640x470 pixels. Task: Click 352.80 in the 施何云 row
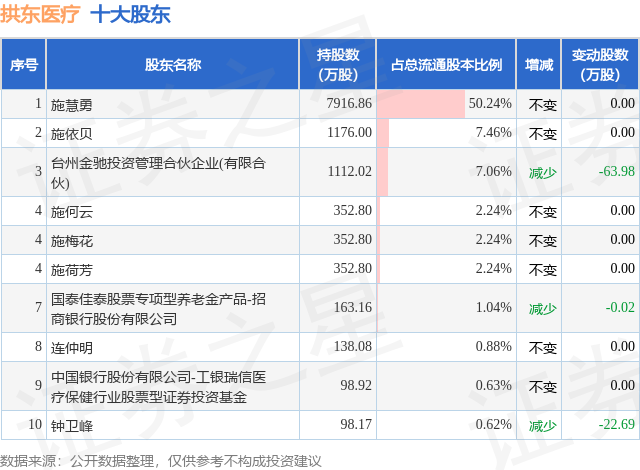tap(353, 210)
